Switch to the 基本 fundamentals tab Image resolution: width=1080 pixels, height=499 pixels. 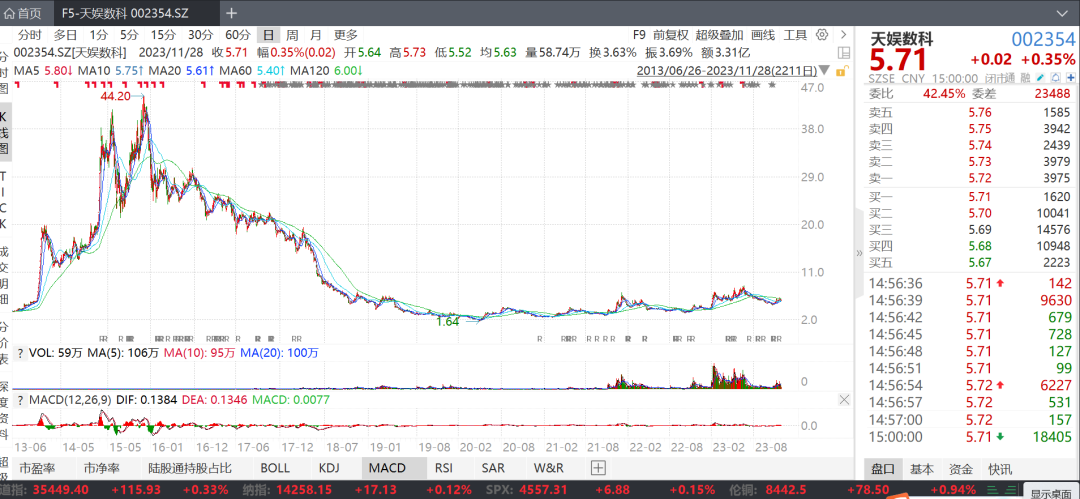pos(922,469)
